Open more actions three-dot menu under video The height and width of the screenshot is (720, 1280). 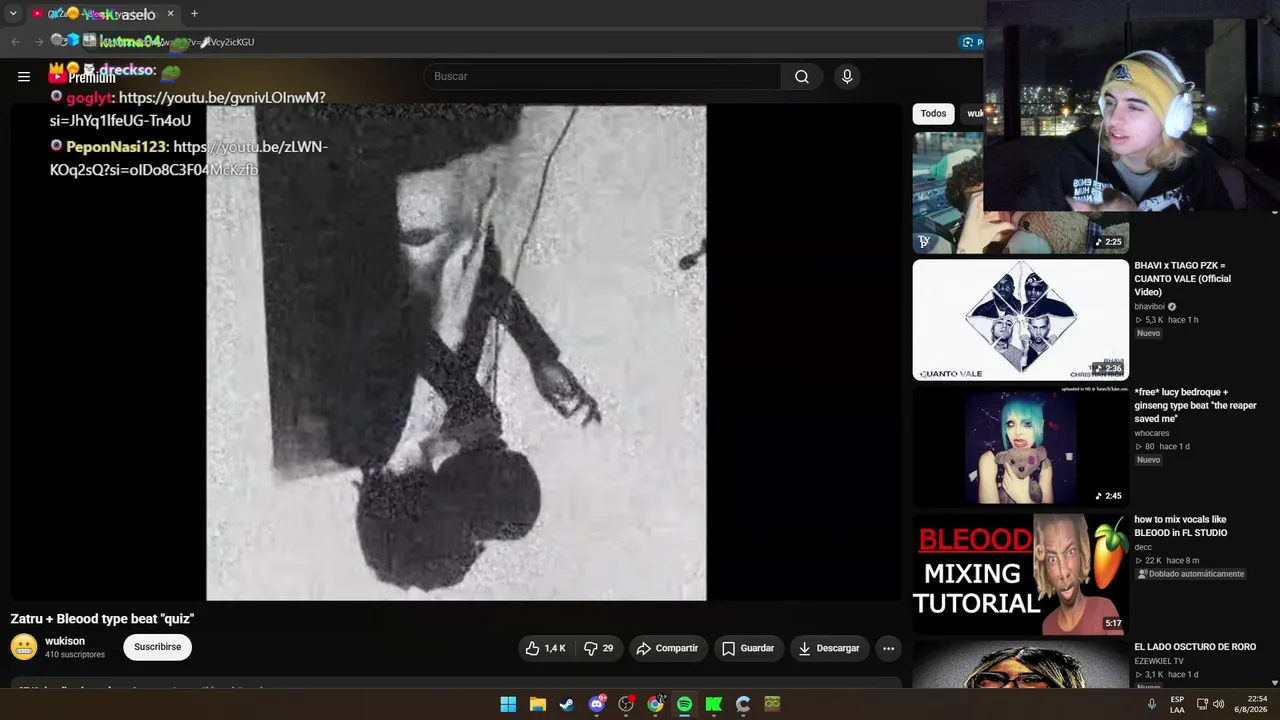click(x=888, y=648)
